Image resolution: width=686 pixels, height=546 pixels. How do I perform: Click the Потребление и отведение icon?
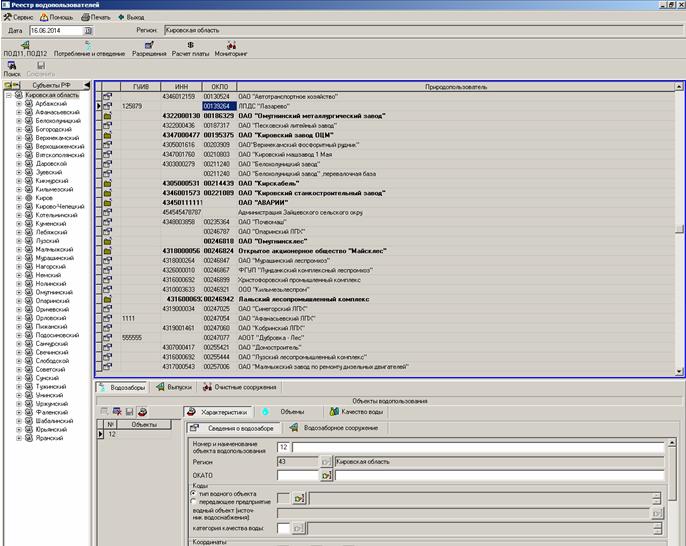[x=88, y=46]
